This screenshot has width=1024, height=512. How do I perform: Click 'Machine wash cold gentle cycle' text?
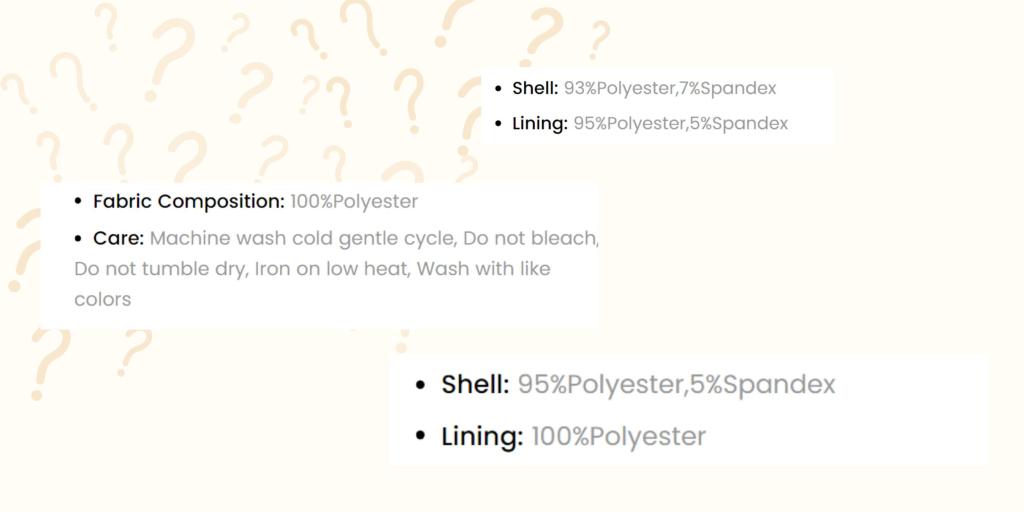(x=302, y=239)
